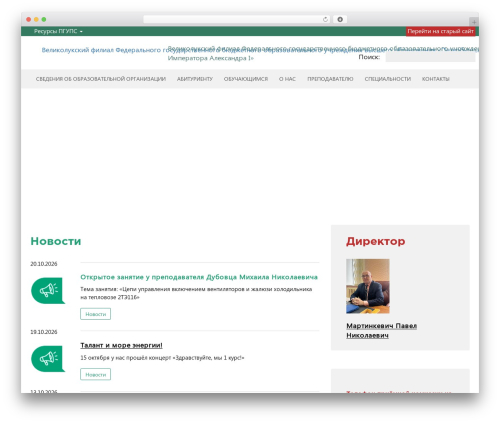This screenshot has width=500, height=423.
Task: Open Сведения об образовательной организации menu
Action: (x=101, y=79)
